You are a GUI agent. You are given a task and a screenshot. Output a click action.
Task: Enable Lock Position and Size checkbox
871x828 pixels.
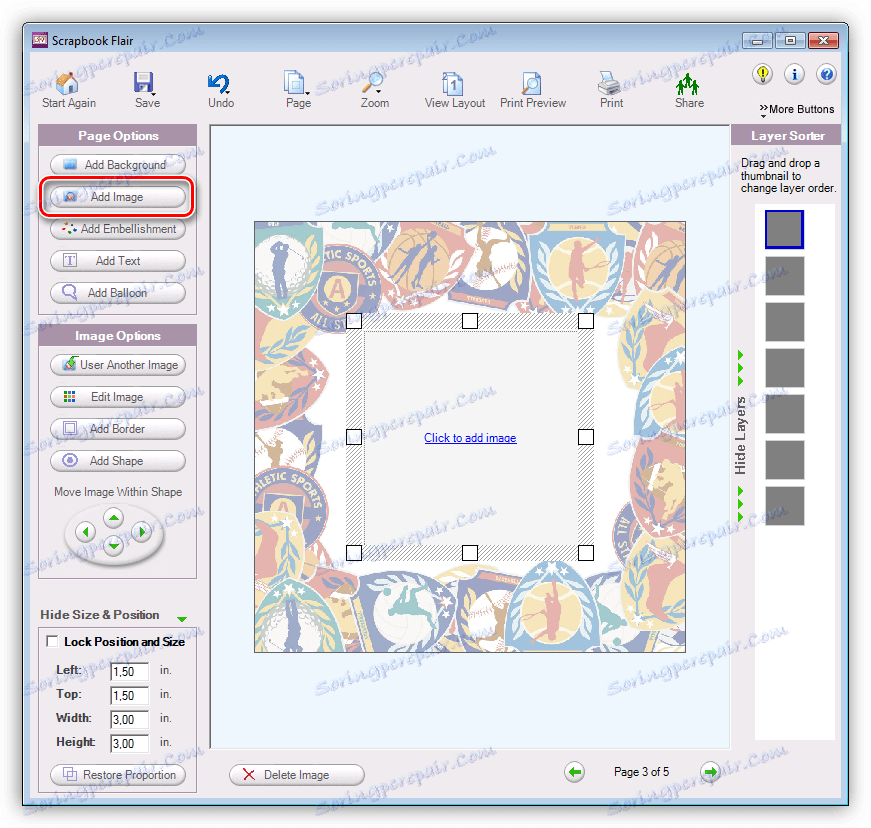pyautogui.click(x=52, y=641)
